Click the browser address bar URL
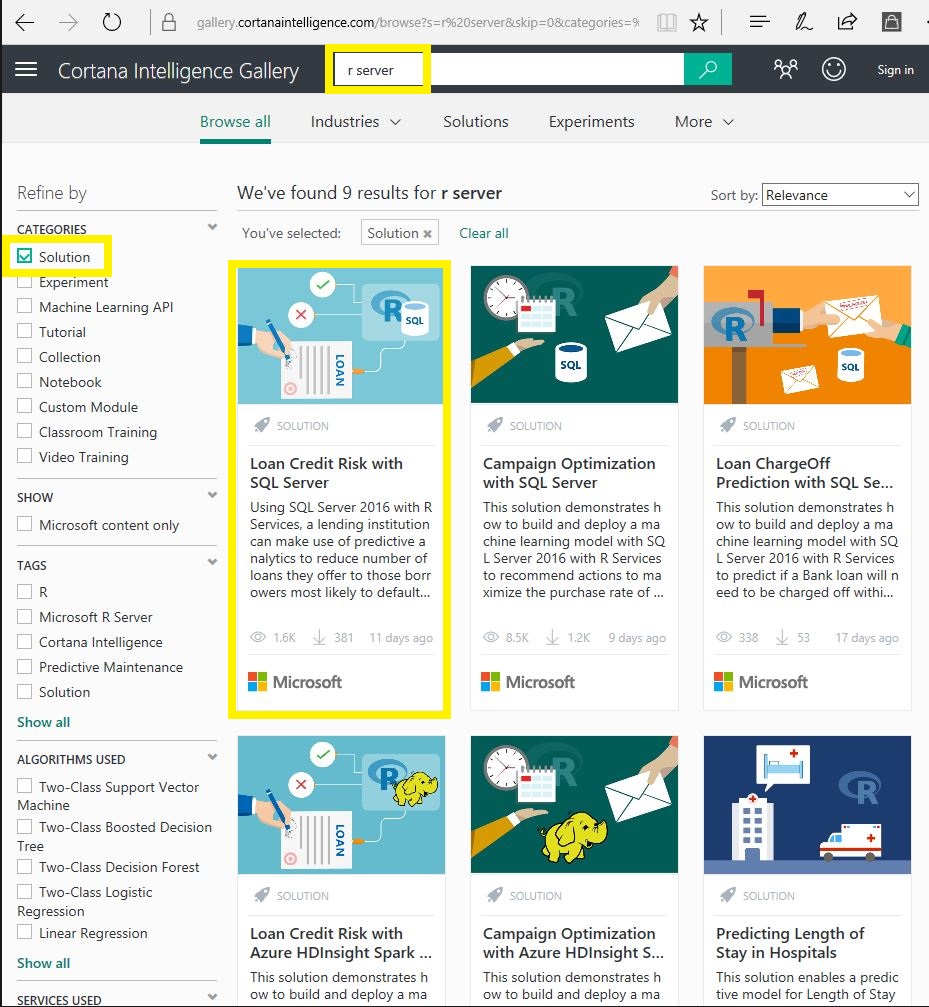This screenshot has width=929, height=1007. [x=417, y=22]
